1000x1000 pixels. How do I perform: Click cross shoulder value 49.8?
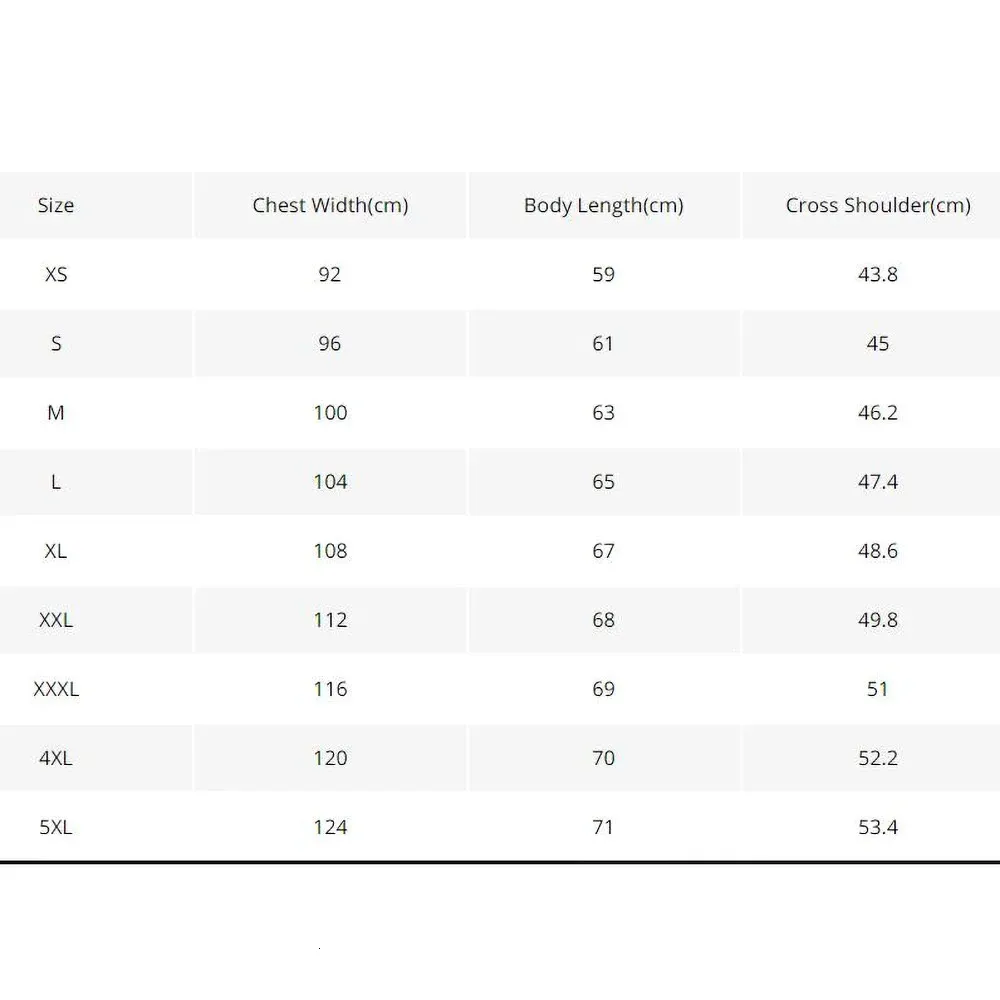(x=877, y=620)
